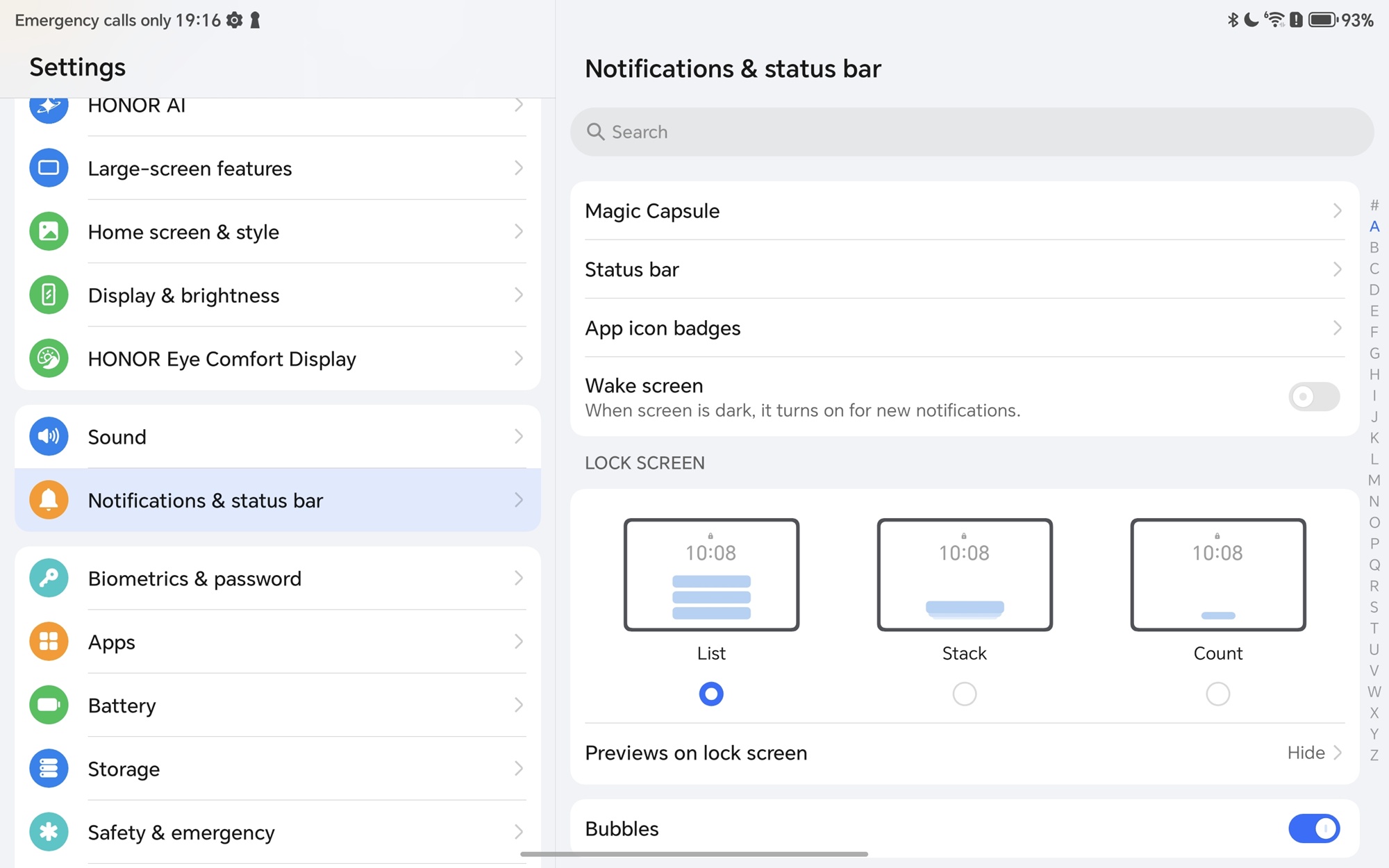Turn off the Bubbles switch
The height and width of the screenshot is (868, 1389).
click(1313, 828)
